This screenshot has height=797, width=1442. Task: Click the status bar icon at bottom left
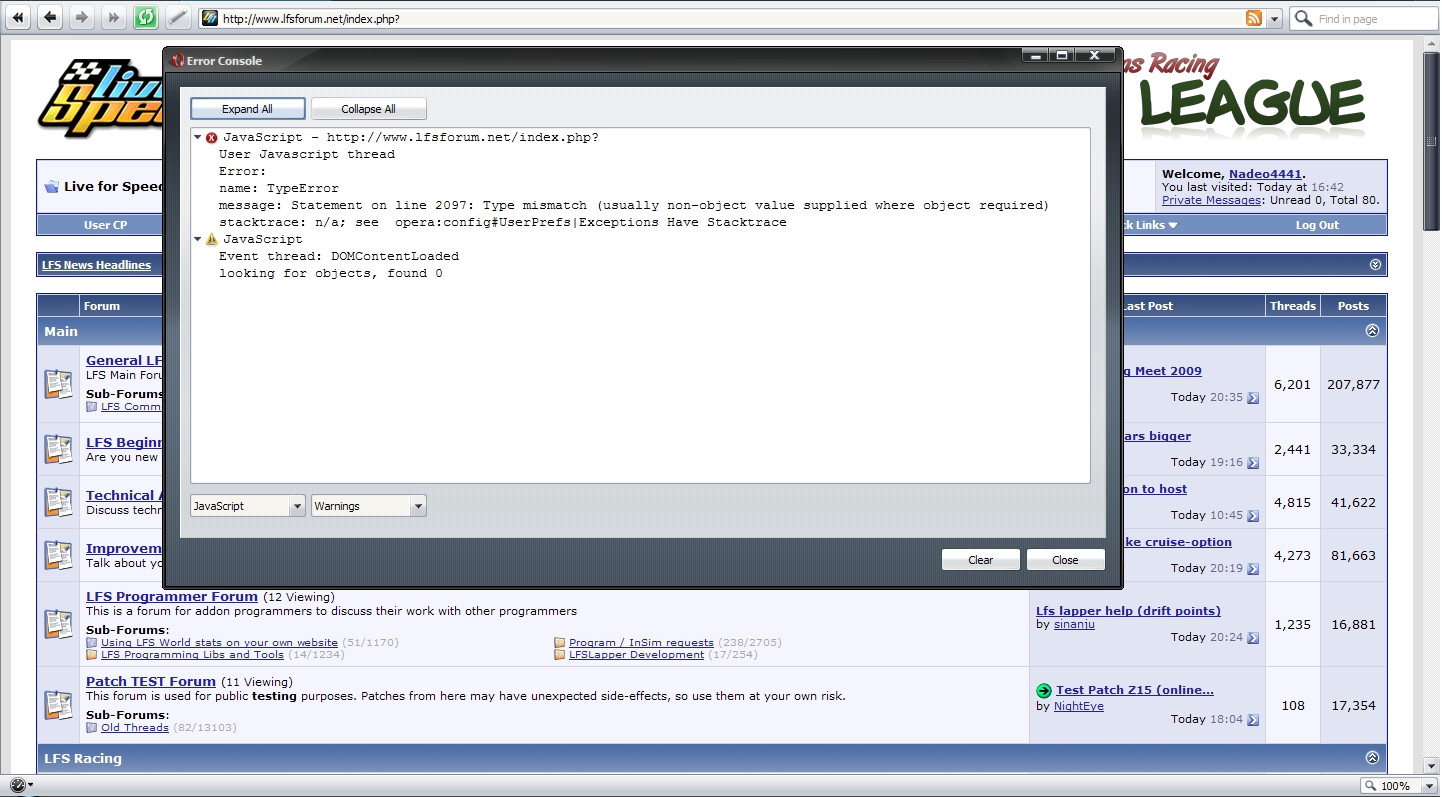pos(17,786)
